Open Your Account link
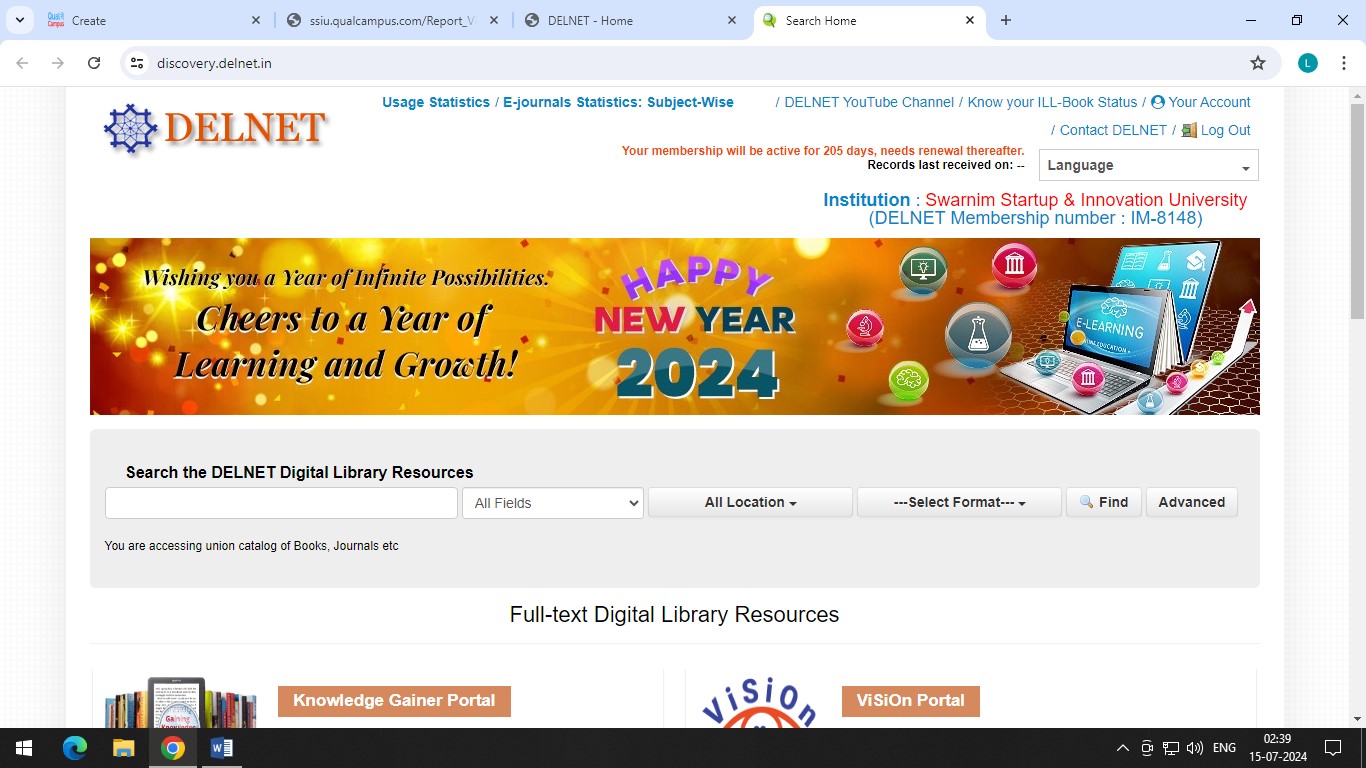This screenshot has width=1366, height=768. click(1201, 102)
